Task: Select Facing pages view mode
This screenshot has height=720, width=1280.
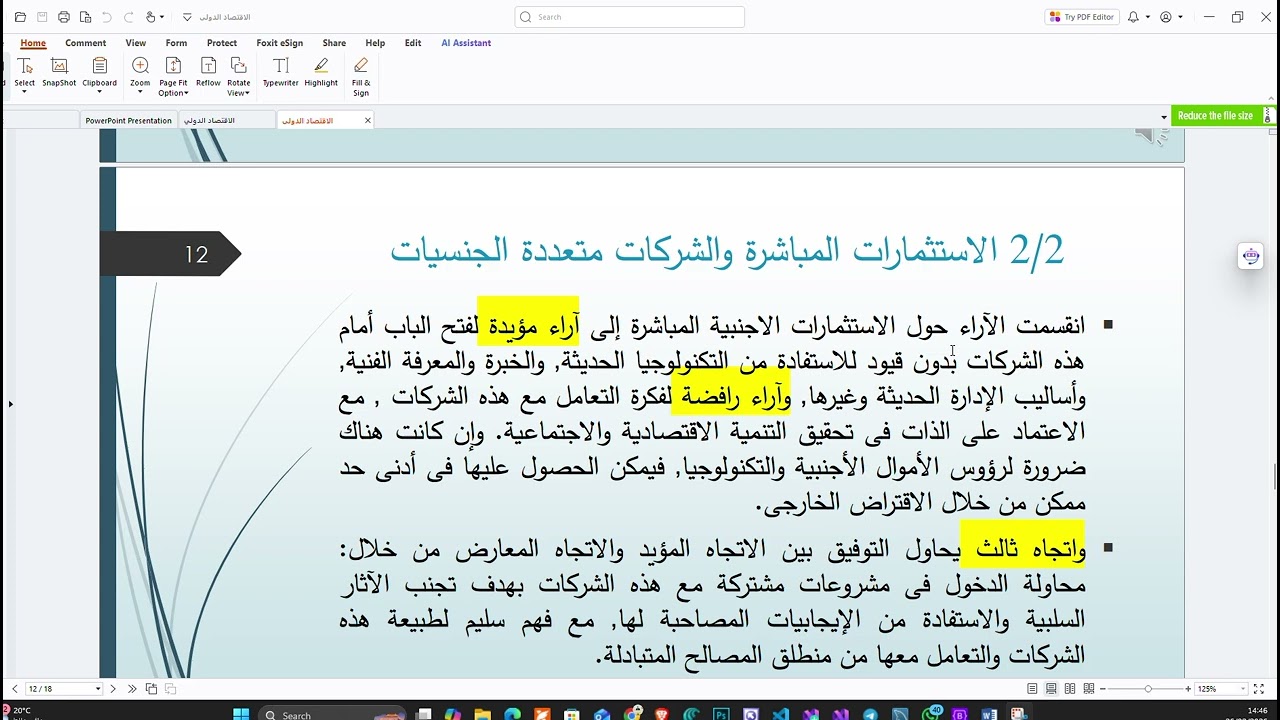Action: [1070, 689]
